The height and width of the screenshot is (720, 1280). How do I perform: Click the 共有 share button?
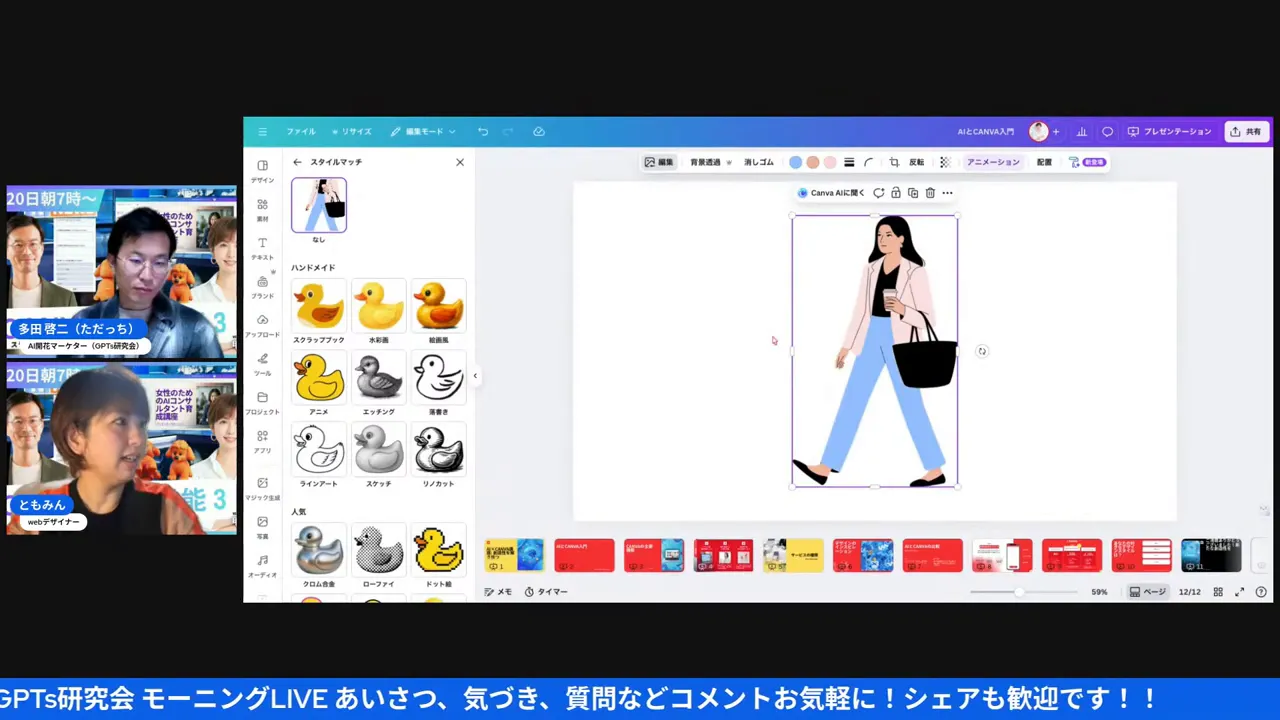point(1247,131)
